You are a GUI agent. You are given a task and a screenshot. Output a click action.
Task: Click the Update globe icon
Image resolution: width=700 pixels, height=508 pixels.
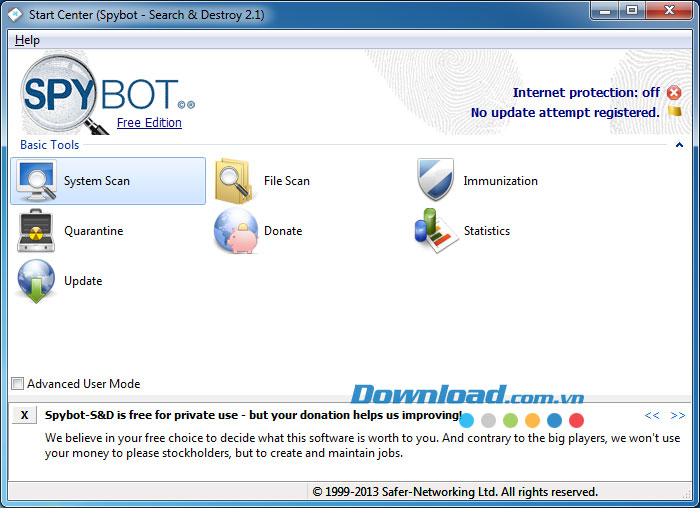[37, 281]
